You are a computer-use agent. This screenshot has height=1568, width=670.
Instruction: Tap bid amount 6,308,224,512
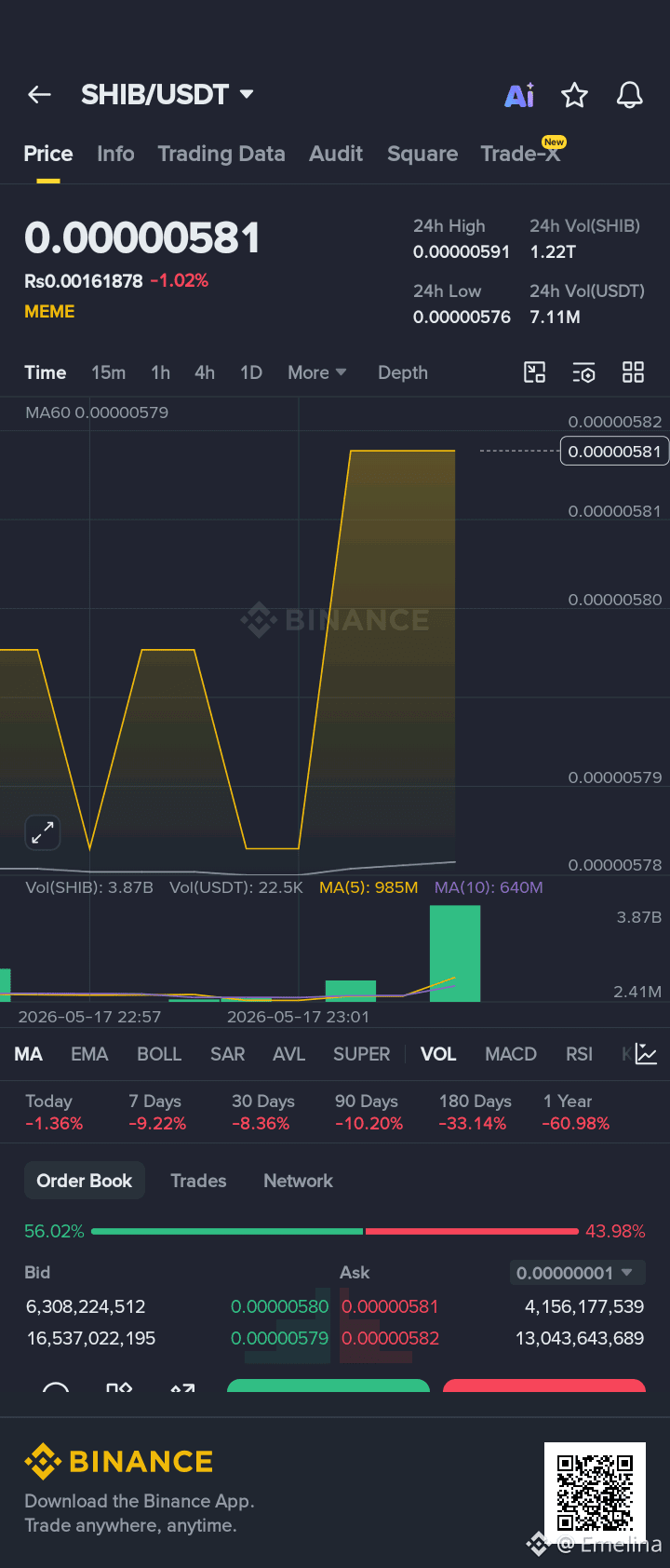[x=86, y=1306]
